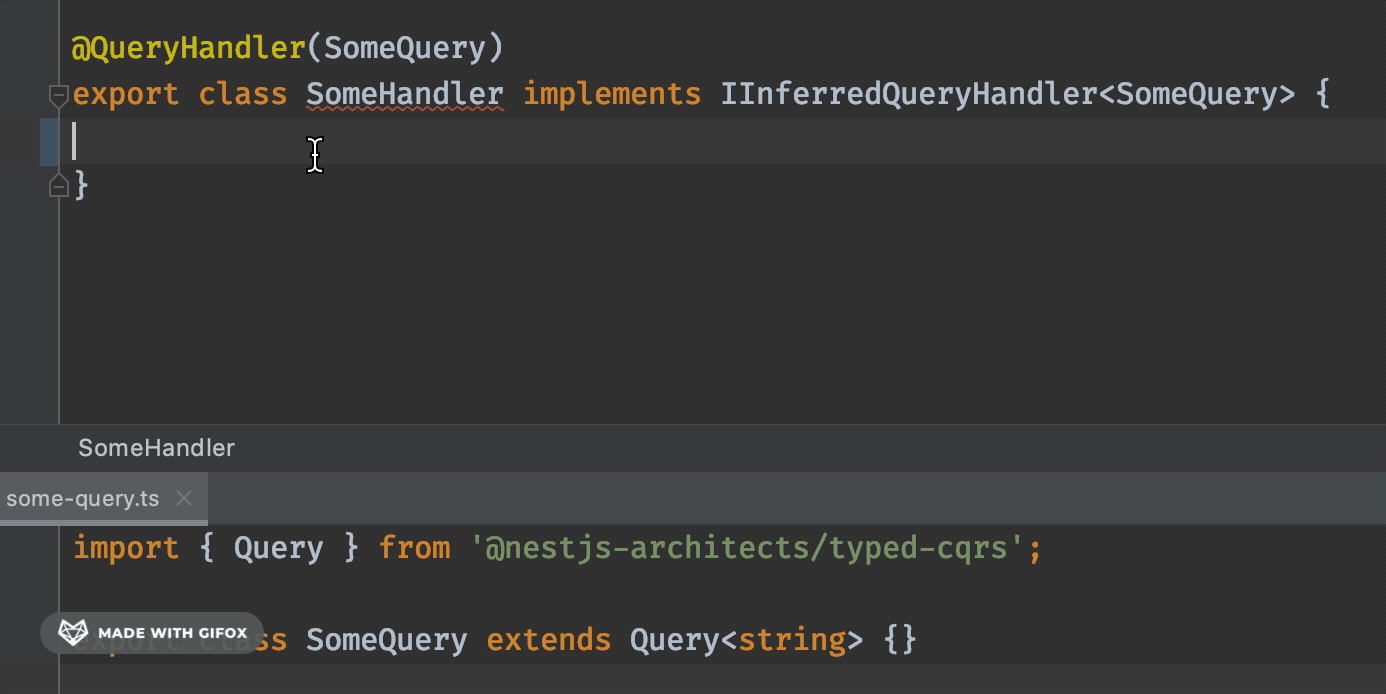Click the SomeQuery class name in the lower editor
Screen dimensions: 1386x694
point(386,639)
